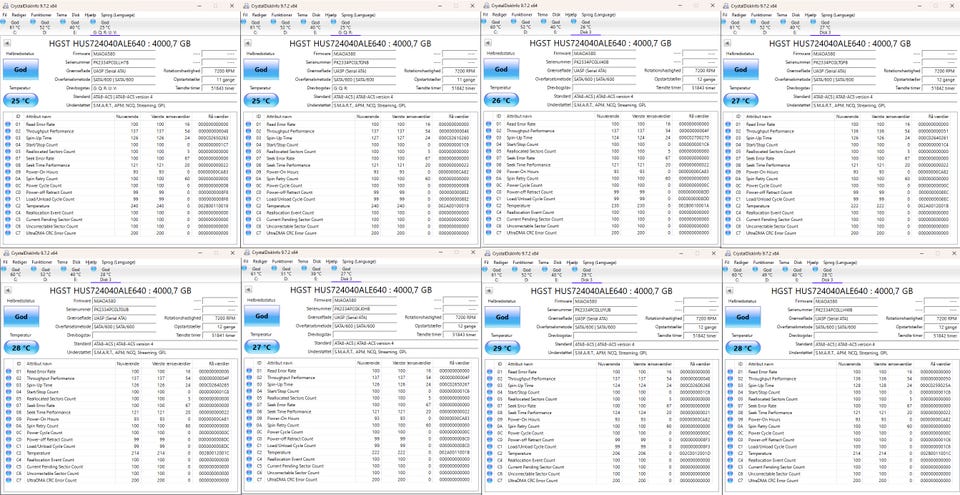Click Uncorrectable Sector Count row, 29 °C window

click(x=601, y=474)
